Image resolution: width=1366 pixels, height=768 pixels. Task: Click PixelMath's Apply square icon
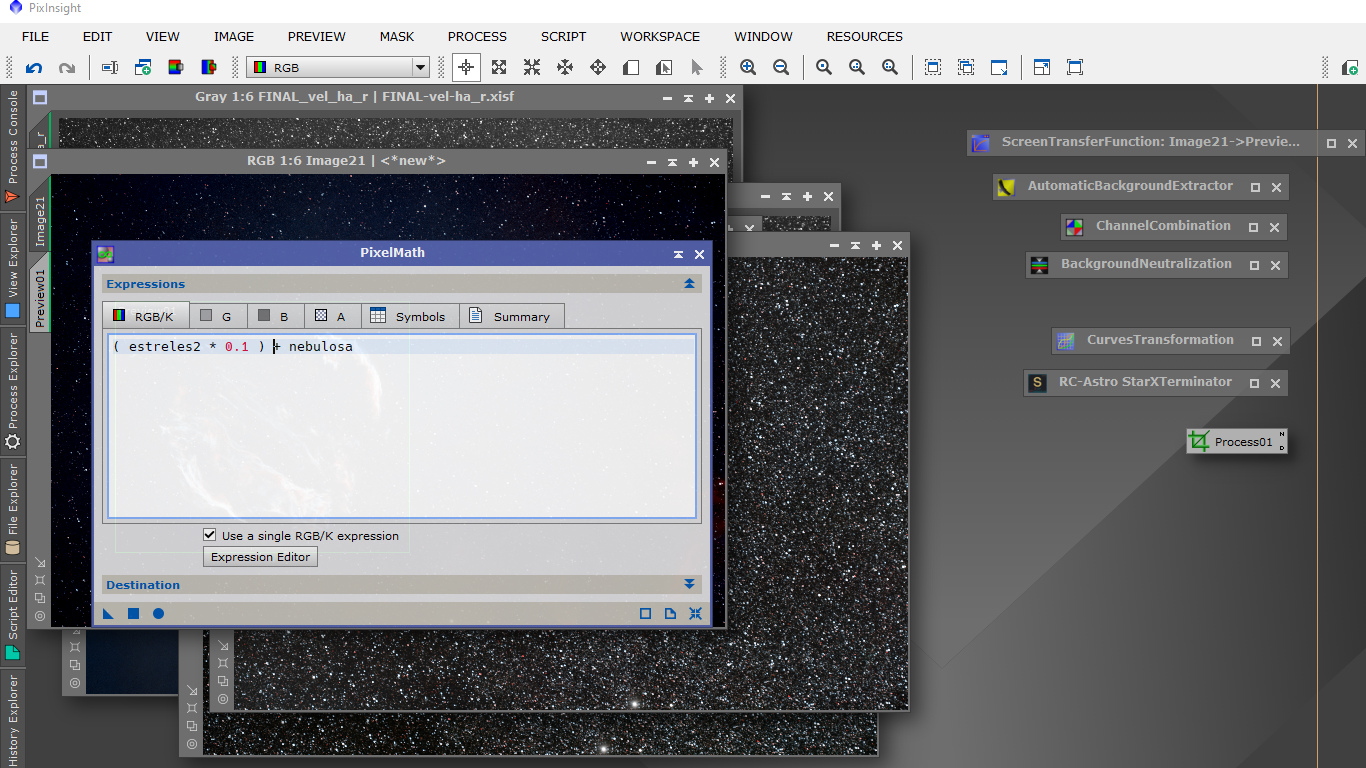[x=133, y=613]
